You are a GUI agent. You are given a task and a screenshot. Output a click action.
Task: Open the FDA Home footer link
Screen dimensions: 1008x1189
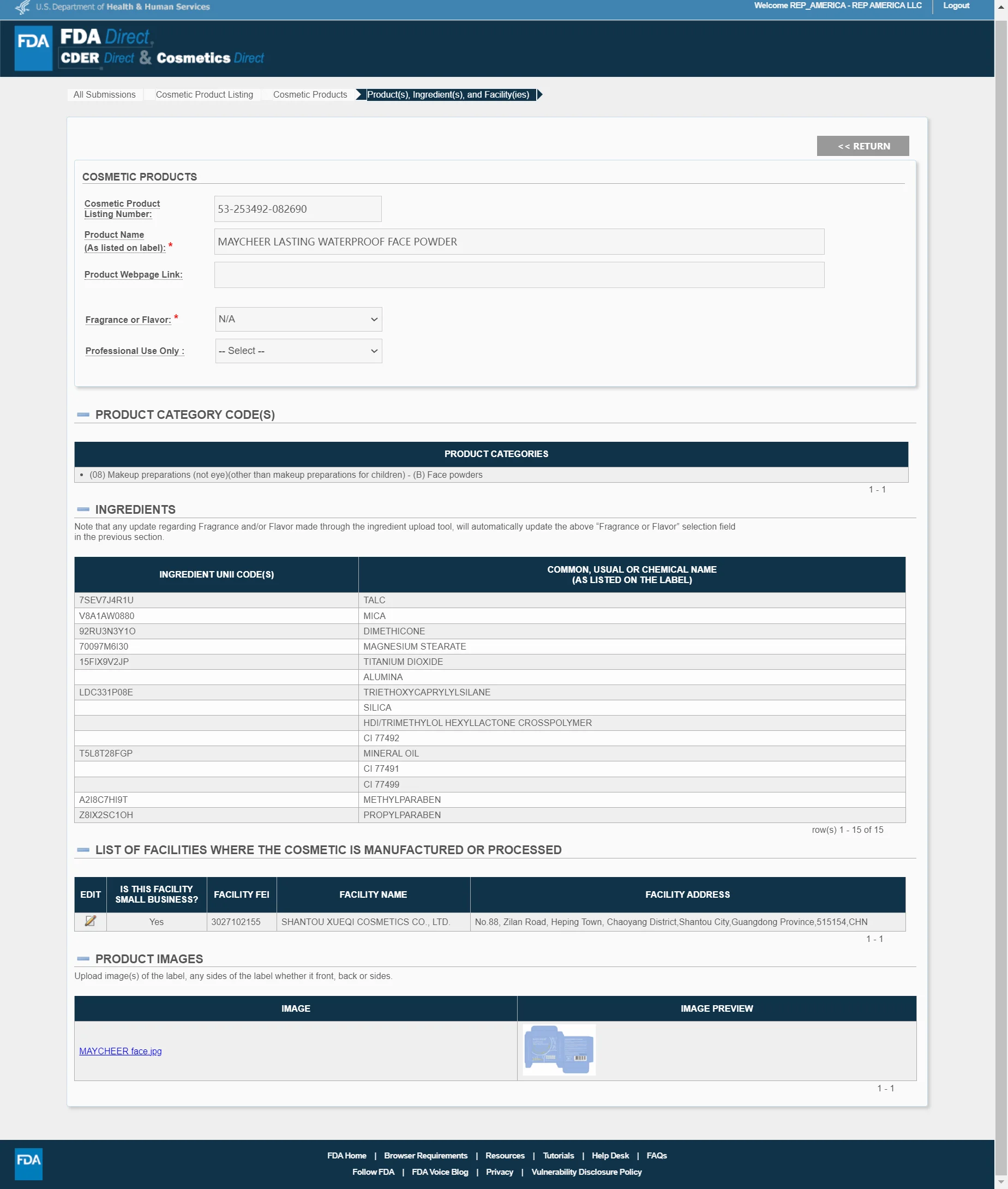347,1156
